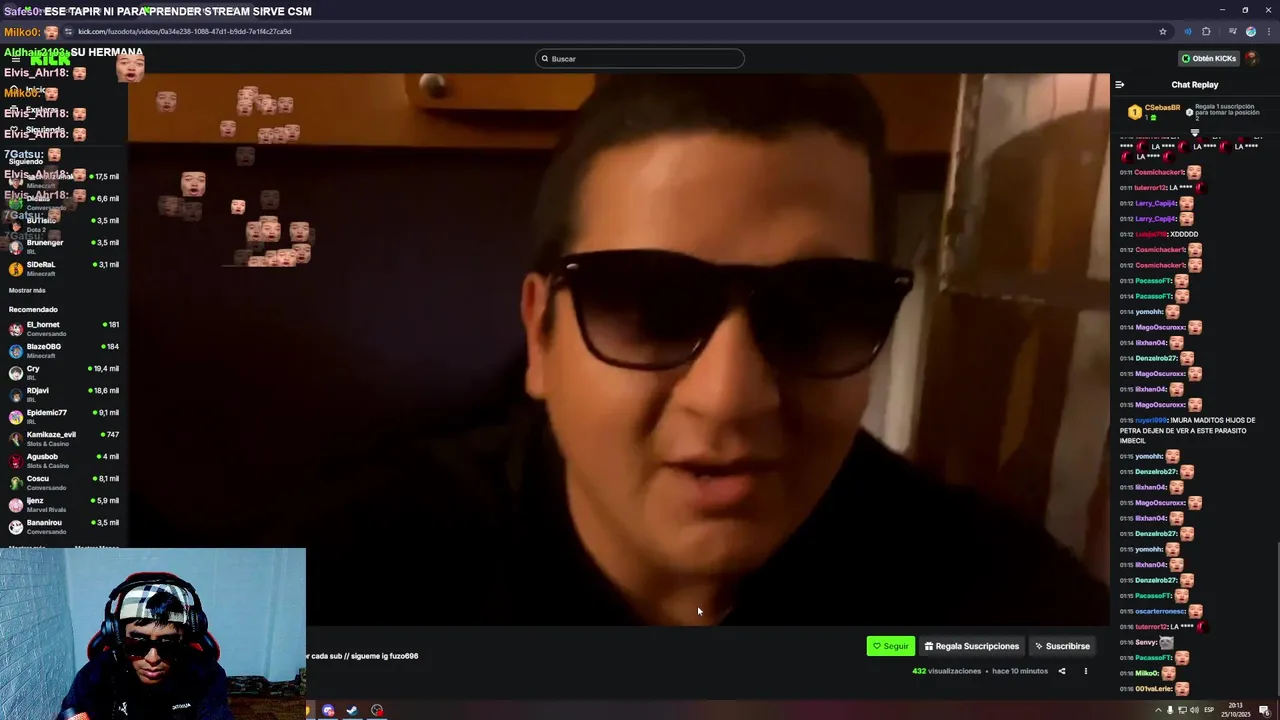Viewport: 1280px width, 720px height.
Task: Show hidden system tray icons arrow
Action: click(x=1158, y=710)
